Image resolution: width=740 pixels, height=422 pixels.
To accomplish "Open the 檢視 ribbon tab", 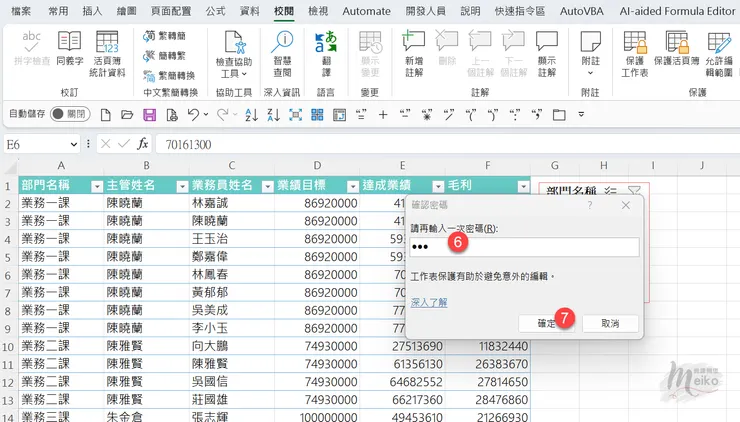I will pos(318,12).
